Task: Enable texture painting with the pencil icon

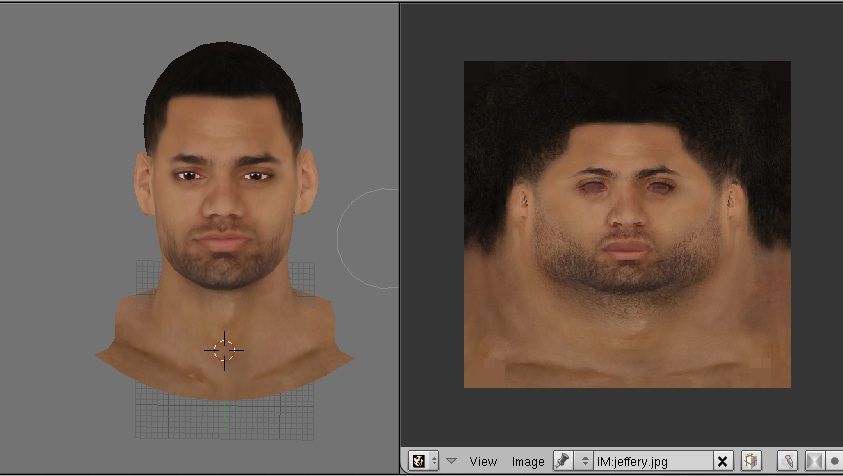Action: coord(789,461)
